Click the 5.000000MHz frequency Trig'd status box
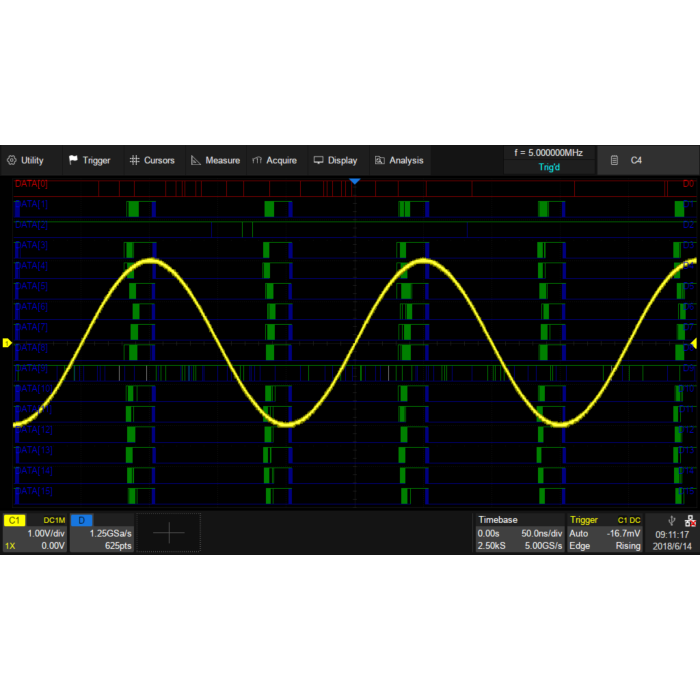The image size is (700, 700). point(548,160)
